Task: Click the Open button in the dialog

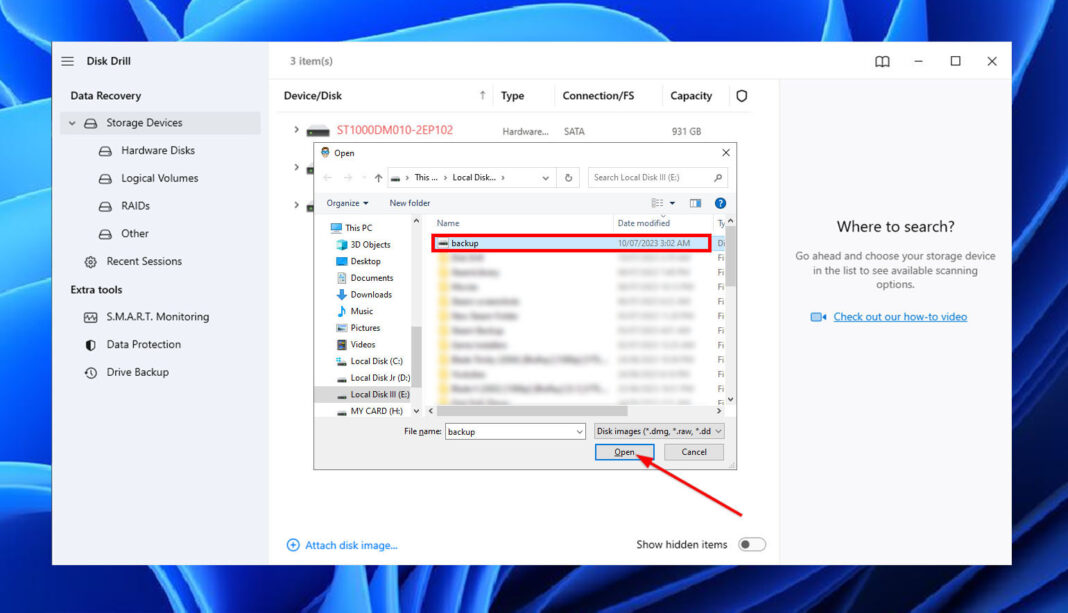Action: [624, 451]
